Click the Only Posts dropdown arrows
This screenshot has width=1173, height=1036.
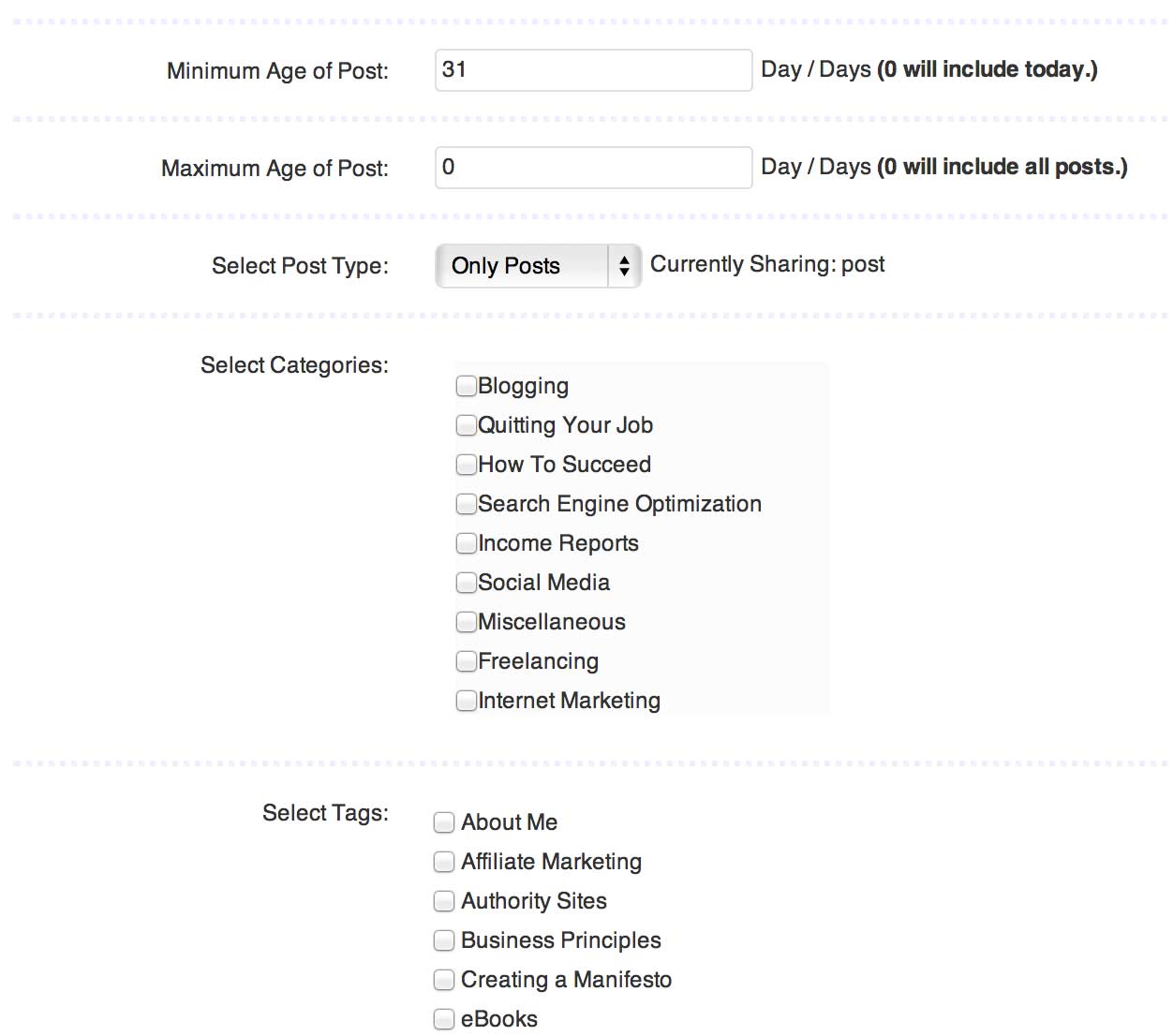[x=624, y=266]
